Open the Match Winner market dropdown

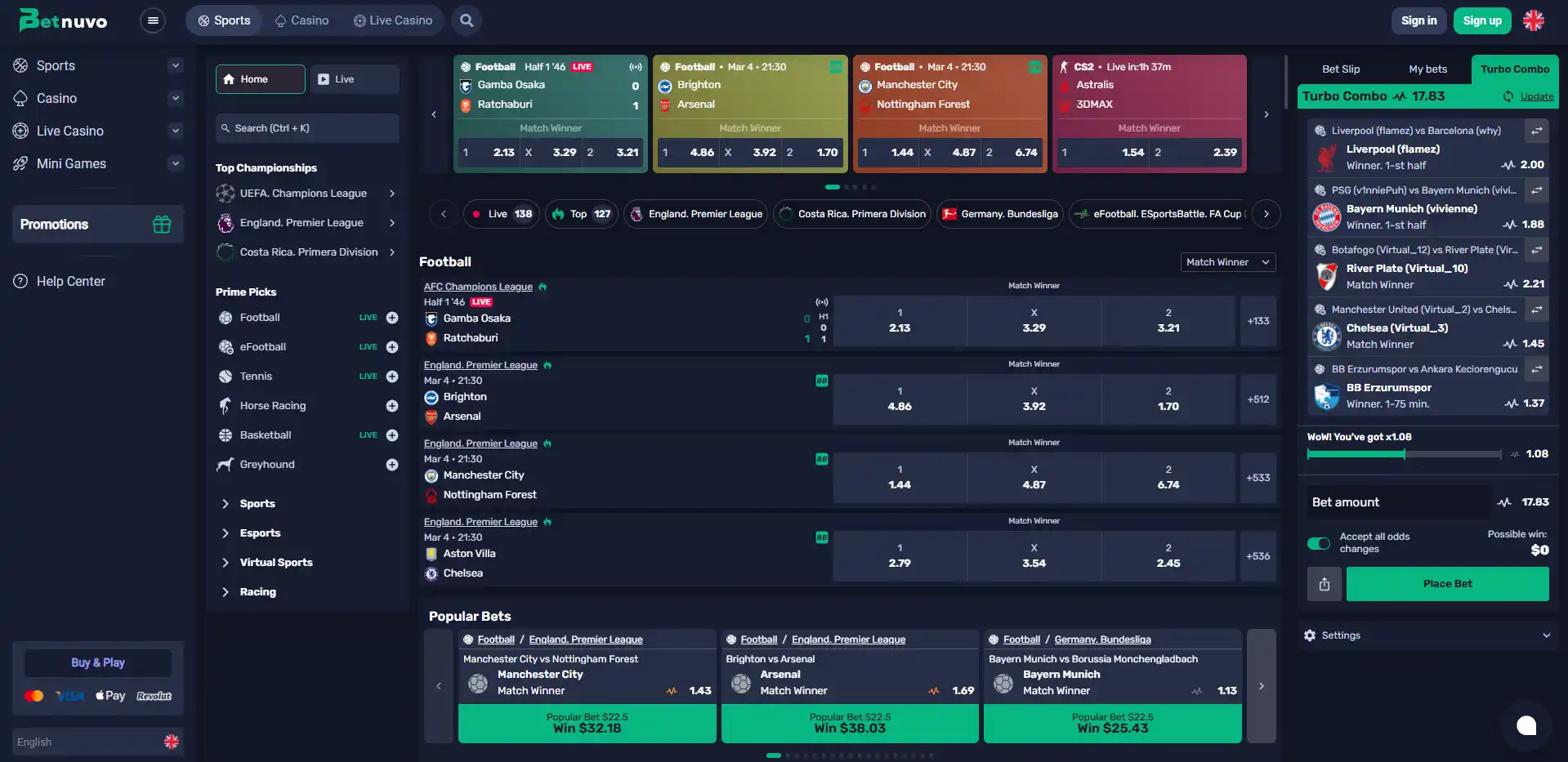coord(1228,262)
